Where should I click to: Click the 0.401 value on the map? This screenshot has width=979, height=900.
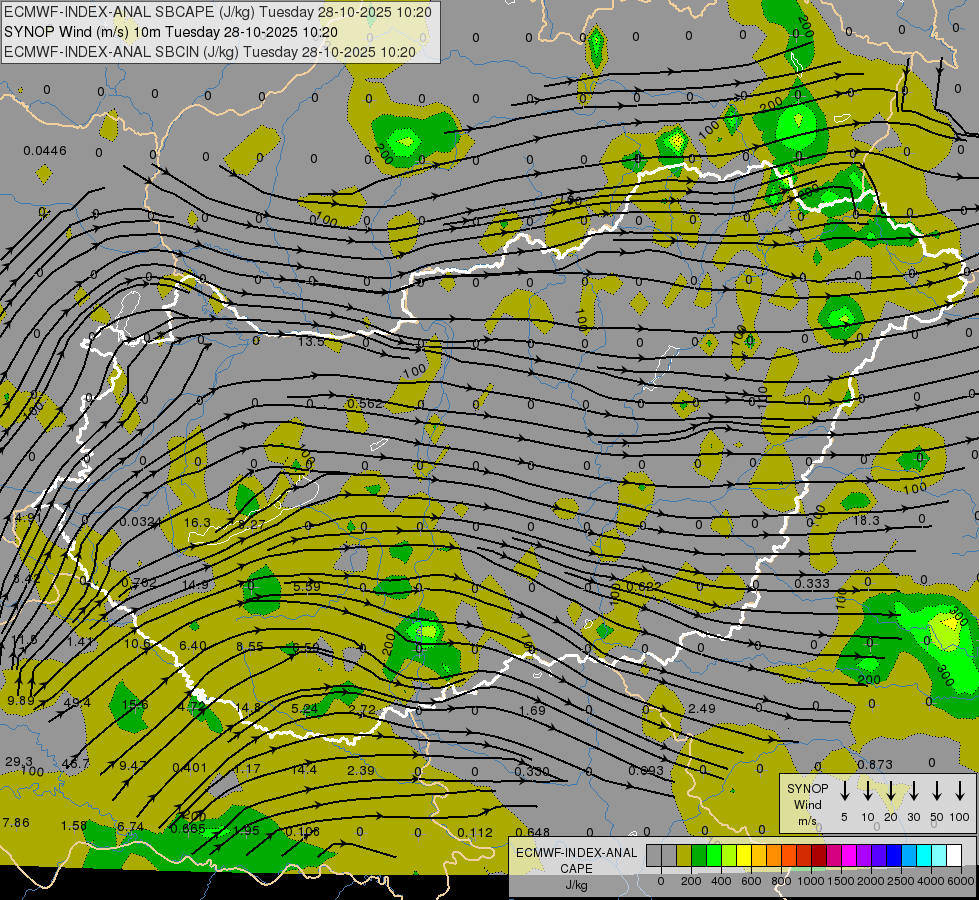click(x=190, y=768)
